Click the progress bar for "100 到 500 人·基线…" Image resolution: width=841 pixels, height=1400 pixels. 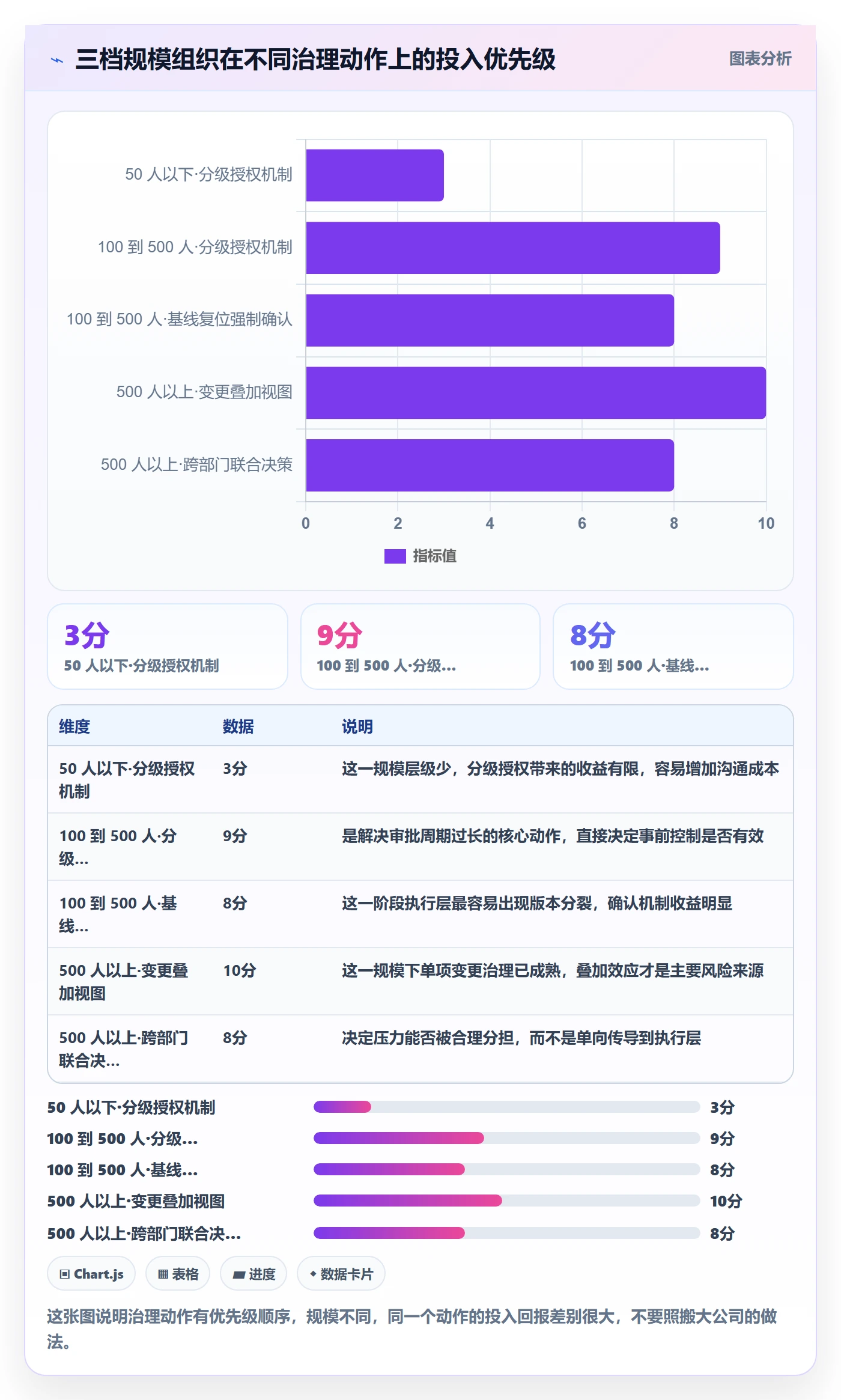coord(507,1169)
